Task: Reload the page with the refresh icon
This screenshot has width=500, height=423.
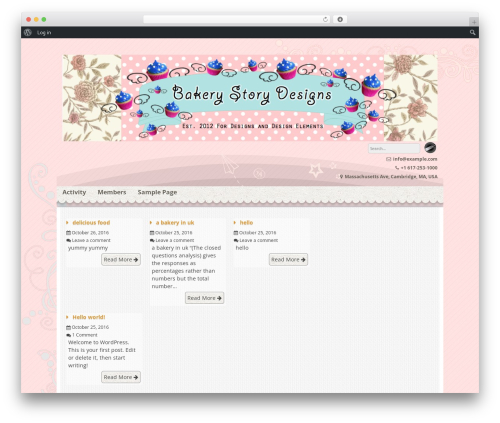Action: [x=325, y=20]
